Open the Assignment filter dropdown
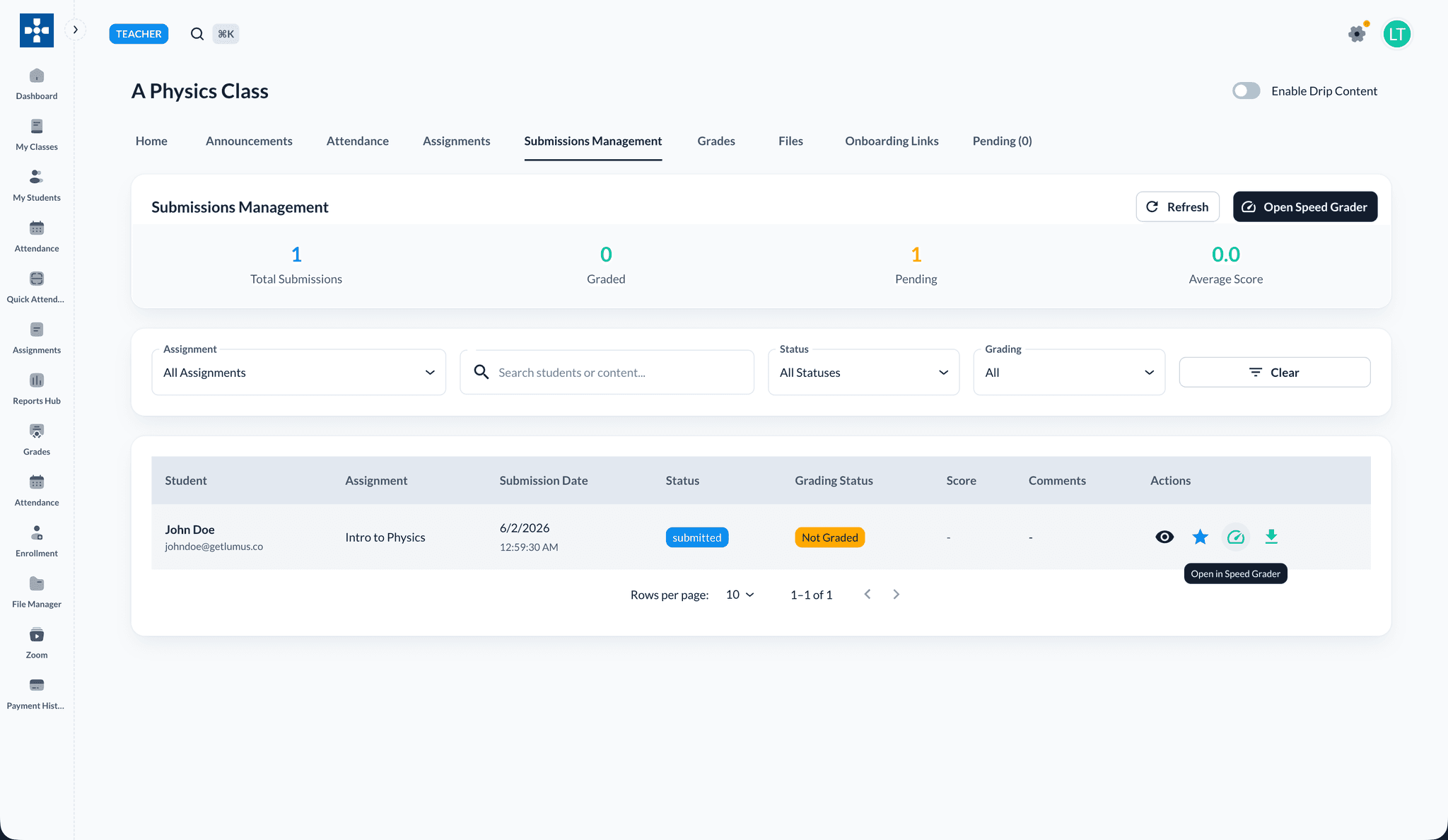 299,373
